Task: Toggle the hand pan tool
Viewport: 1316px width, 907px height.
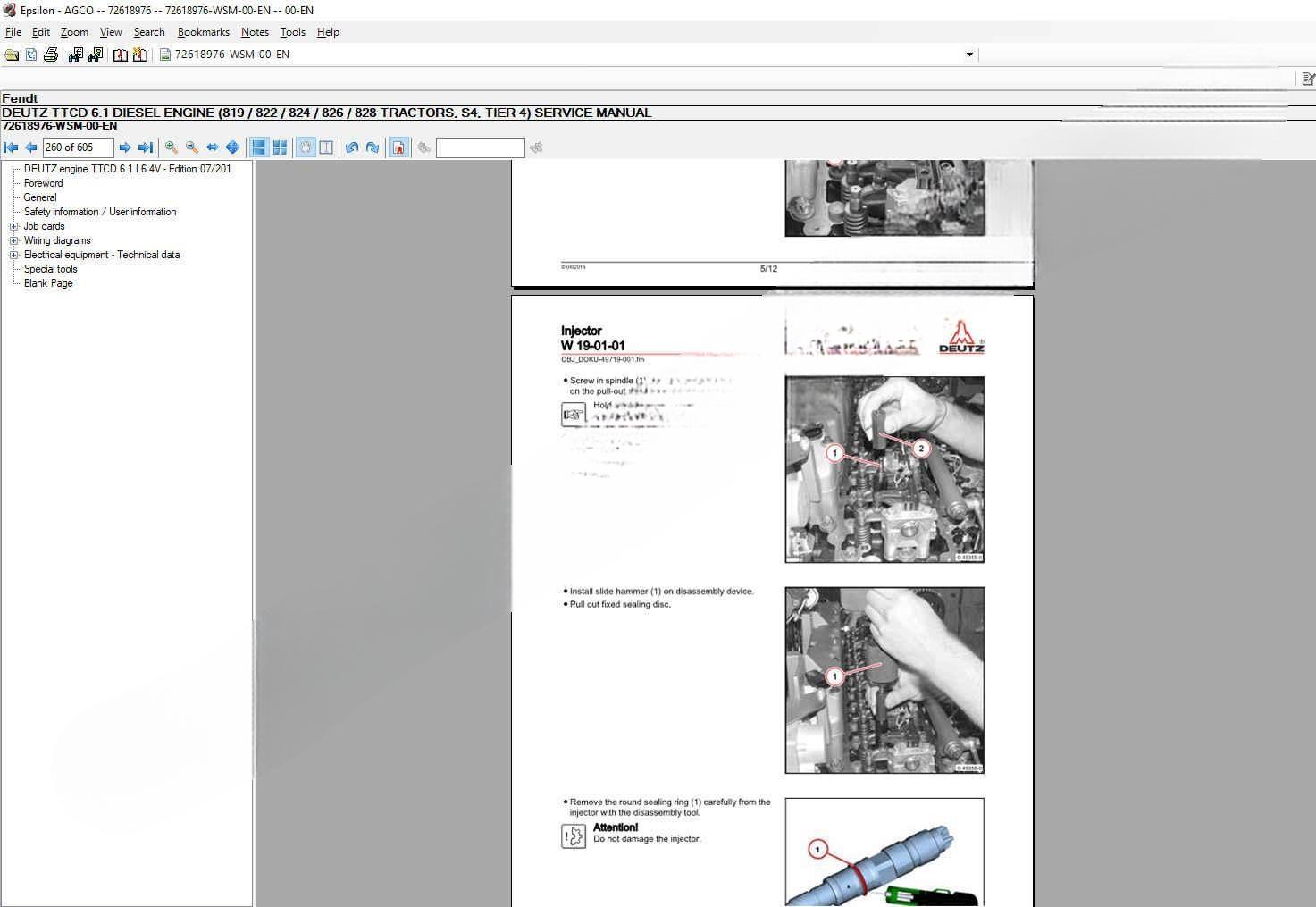Action: point(306,147)
